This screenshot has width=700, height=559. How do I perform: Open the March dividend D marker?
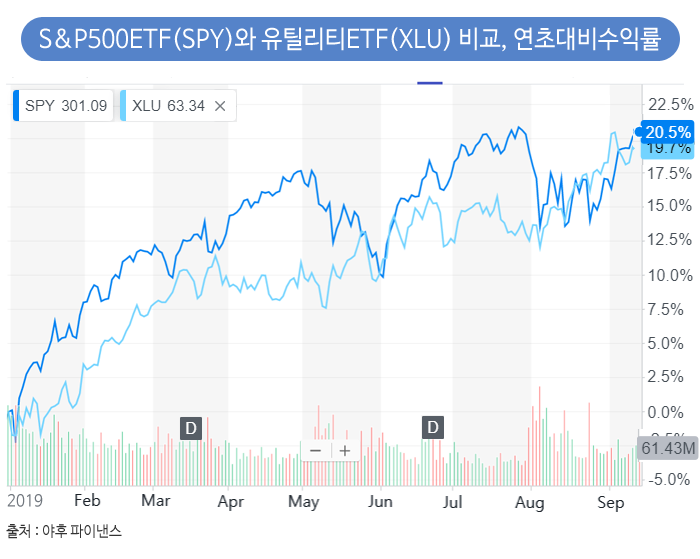click(x=191, y=428)
